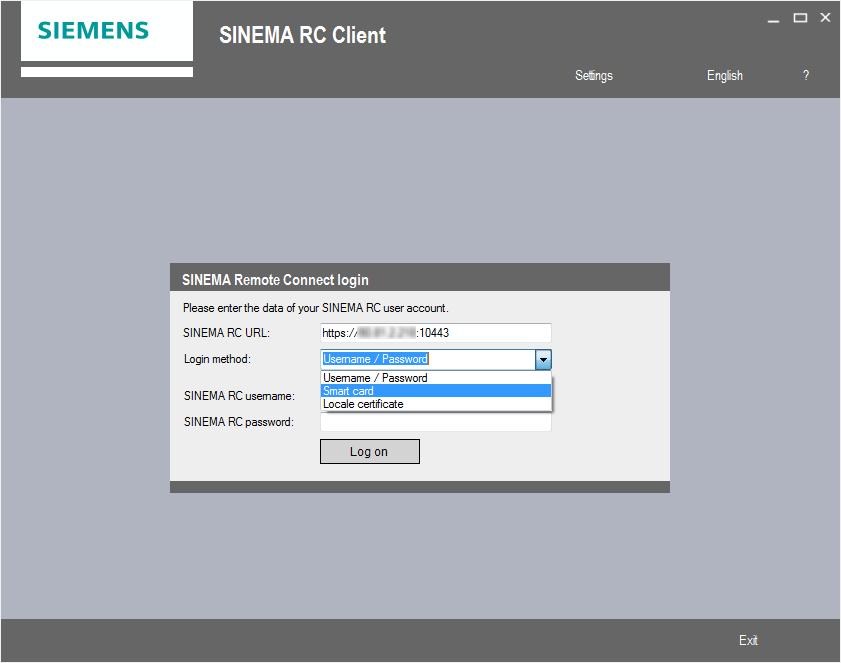The width and height of the screenshot is (841, 663).
Task: Click the 'SINEMA RC password:' label
Action: tap(239, 422)
